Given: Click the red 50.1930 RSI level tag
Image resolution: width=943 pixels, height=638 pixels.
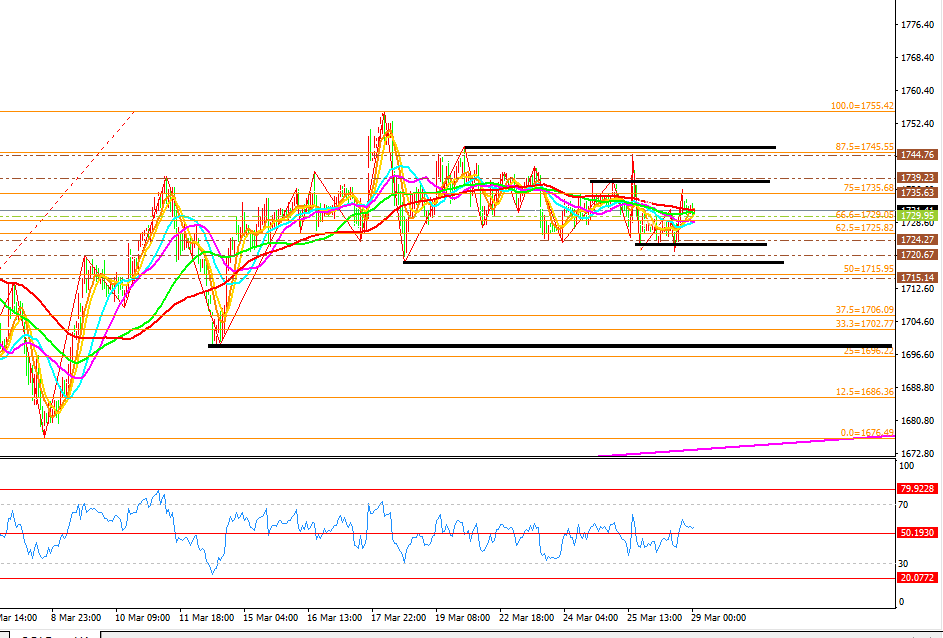Looking at the screenshot, I should [x=917, y=534].
